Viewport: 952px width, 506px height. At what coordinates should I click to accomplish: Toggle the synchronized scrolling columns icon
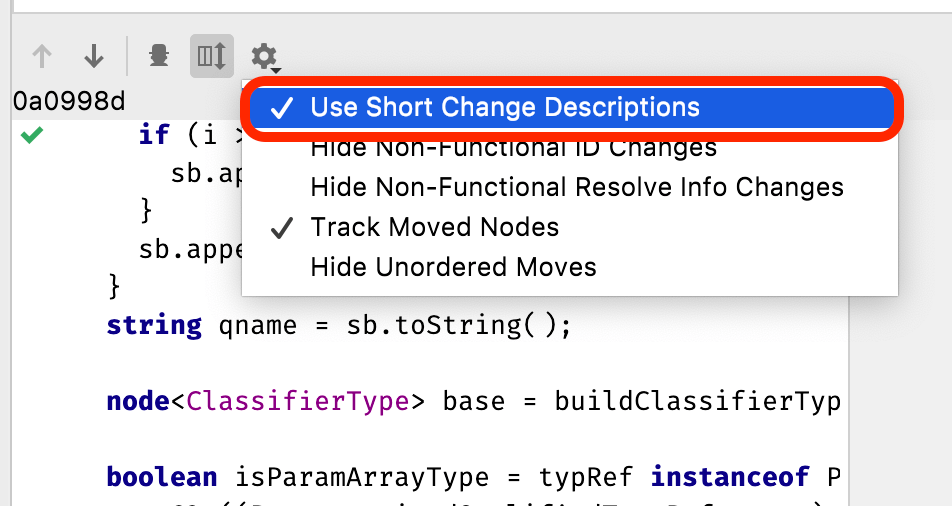(212, 56)
